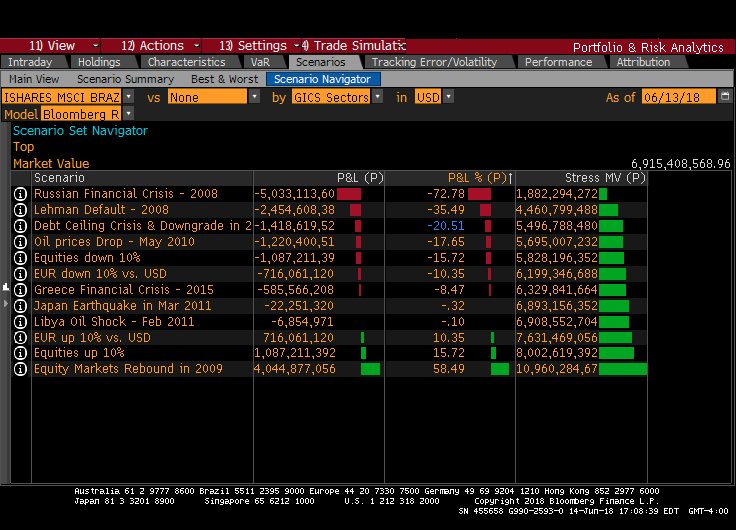Click the Scenario Set Navigator link
736x530 pixels.
80,131
